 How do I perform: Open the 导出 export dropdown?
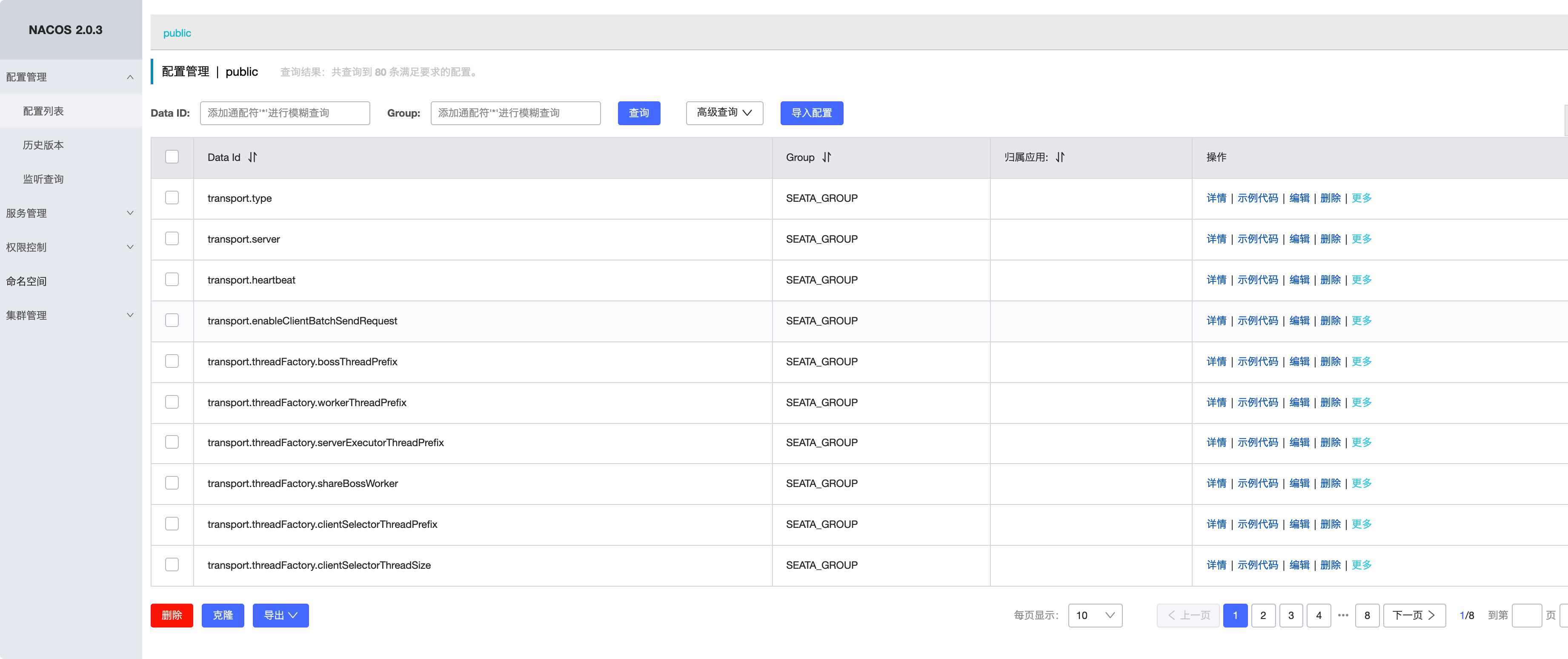pos(280,615)
